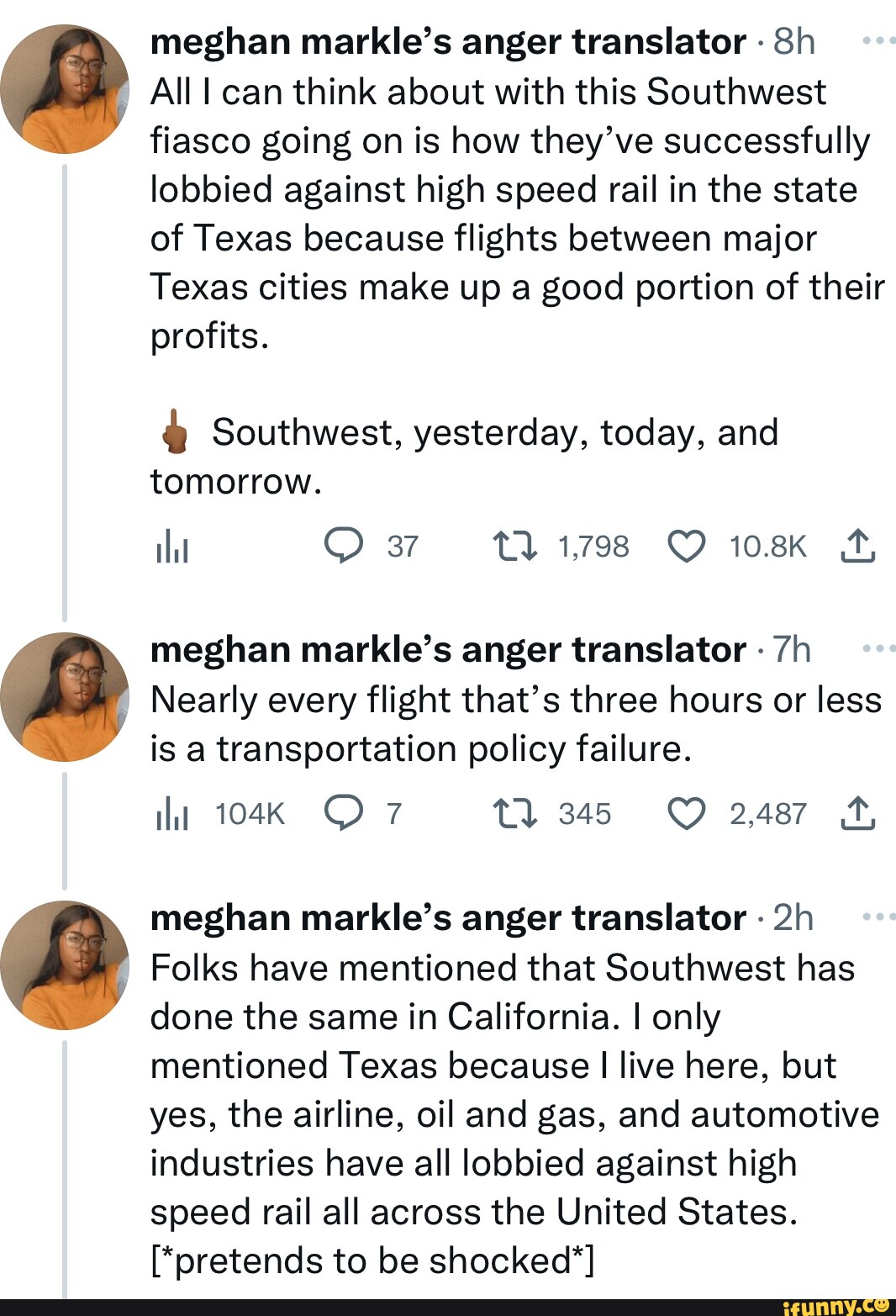Image resolution: width=896 pixels, height=1316 pixels.
Task: Open the three-dot menu on the 8h tweet
Action: point(879,40)
